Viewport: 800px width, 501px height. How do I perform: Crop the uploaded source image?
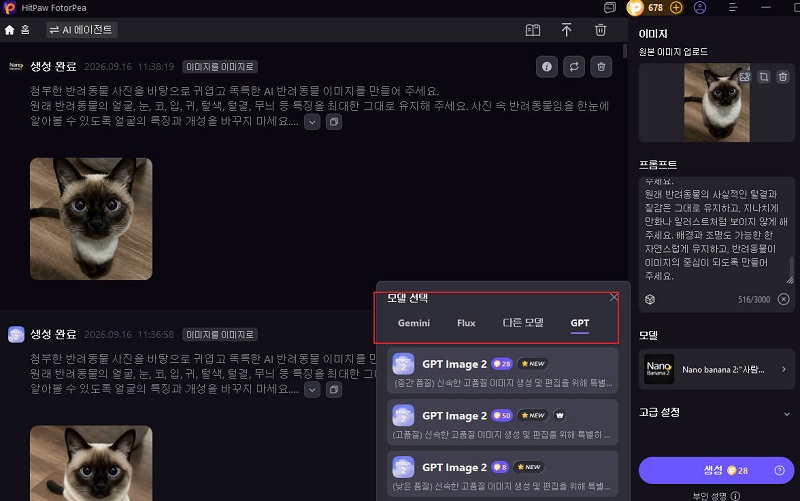coord(764,77)
